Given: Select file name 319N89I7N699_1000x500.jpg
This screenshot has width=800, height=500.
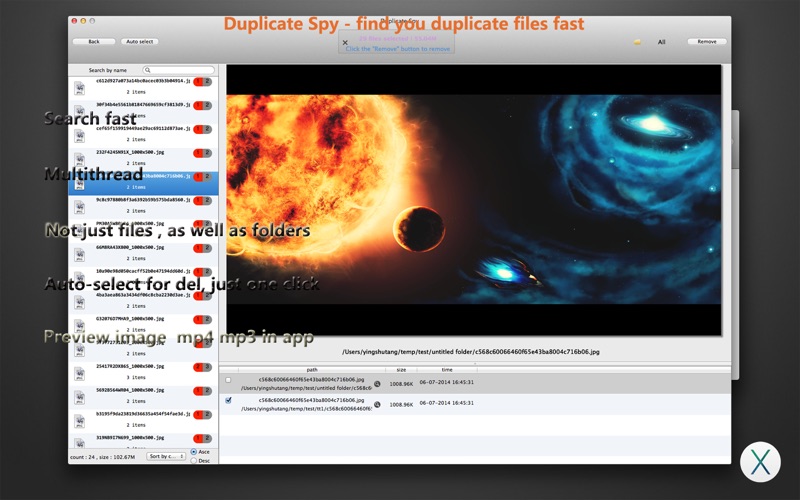Looking at the screenshot, I should tap(130, 437).
